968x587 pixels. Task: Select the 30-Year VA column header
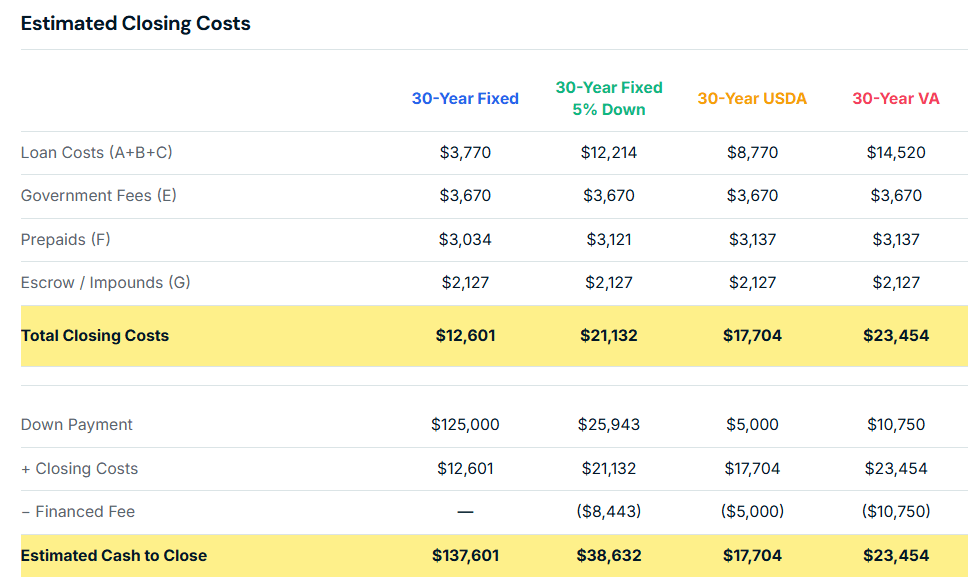pyautogui.click(x=895, y=98)
